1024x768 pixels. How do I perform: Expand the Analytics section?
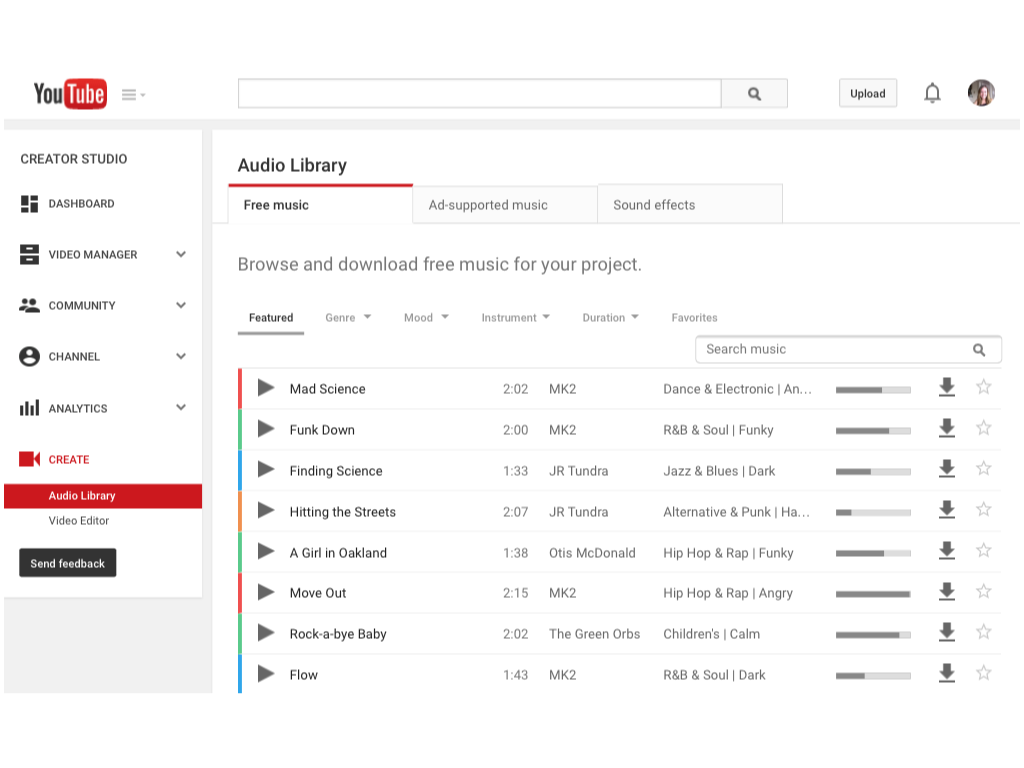[x=181, y=408]
